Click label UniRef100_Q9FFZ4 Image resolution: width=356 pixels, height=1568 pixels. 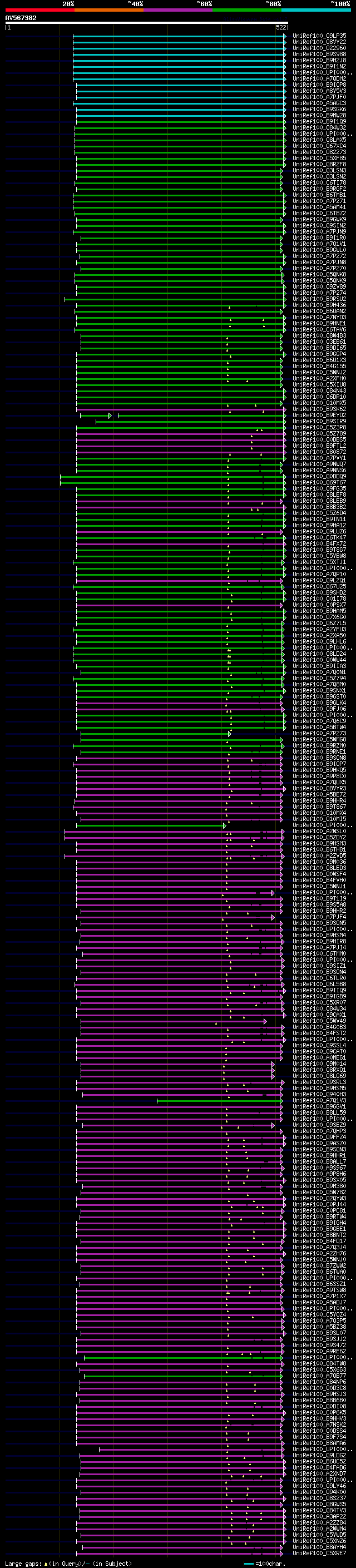[x=319, y=1137]
